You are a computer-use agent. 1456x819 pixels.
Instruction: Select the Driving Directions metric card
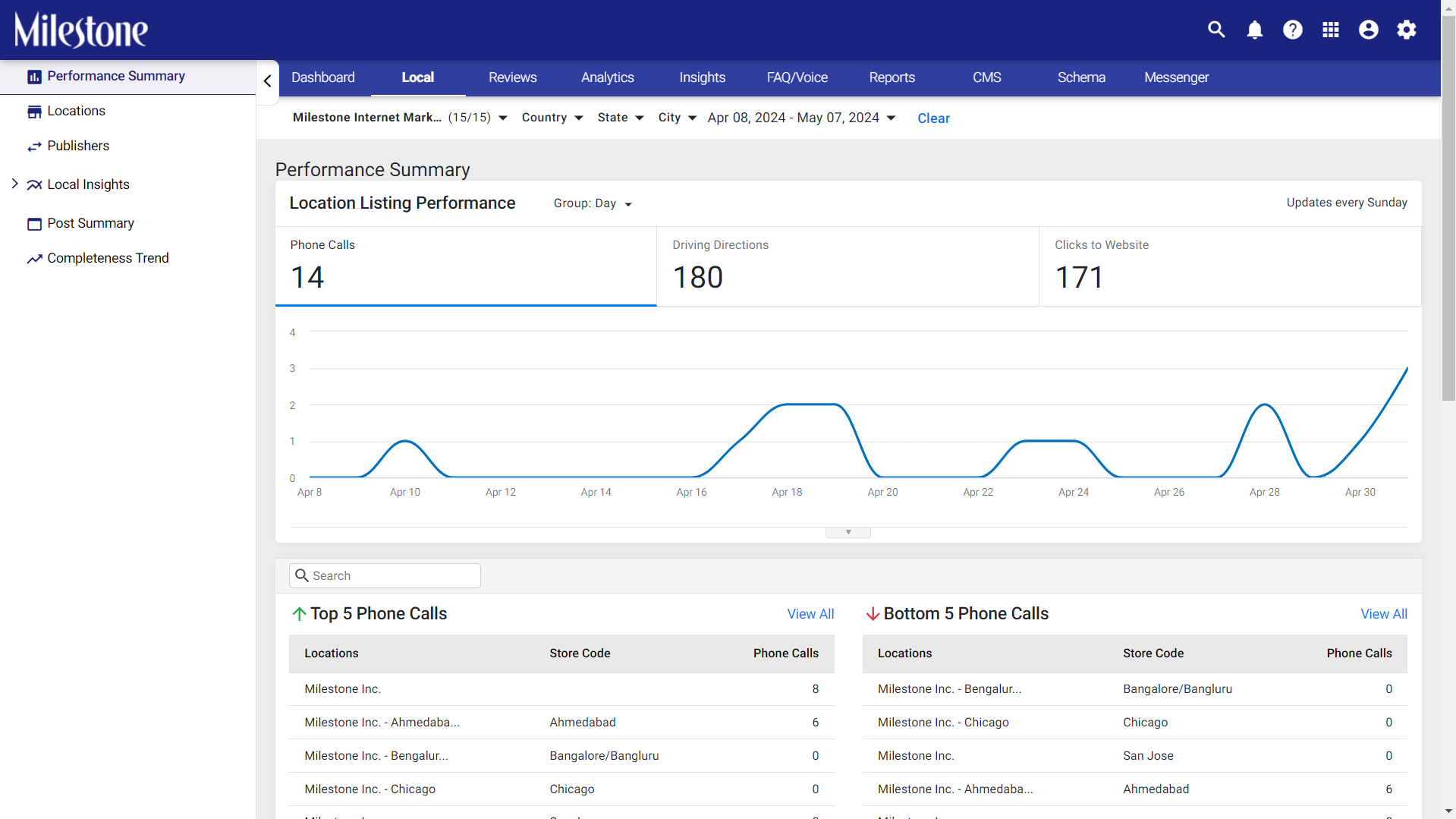pyautogui.click(x=847, y=266)
